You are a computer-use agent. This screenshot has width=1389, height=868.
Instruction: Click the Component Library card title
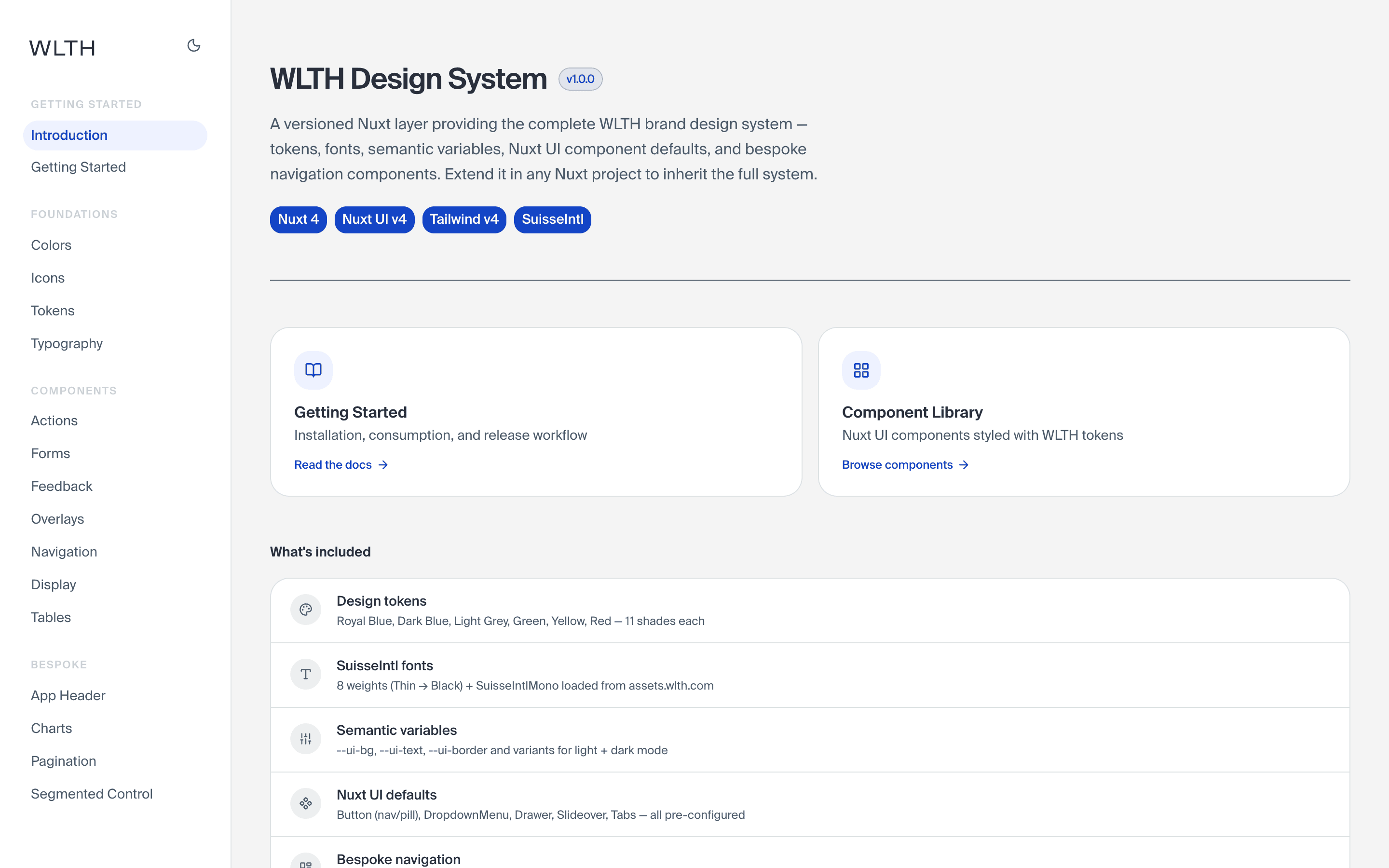[912, 412]
